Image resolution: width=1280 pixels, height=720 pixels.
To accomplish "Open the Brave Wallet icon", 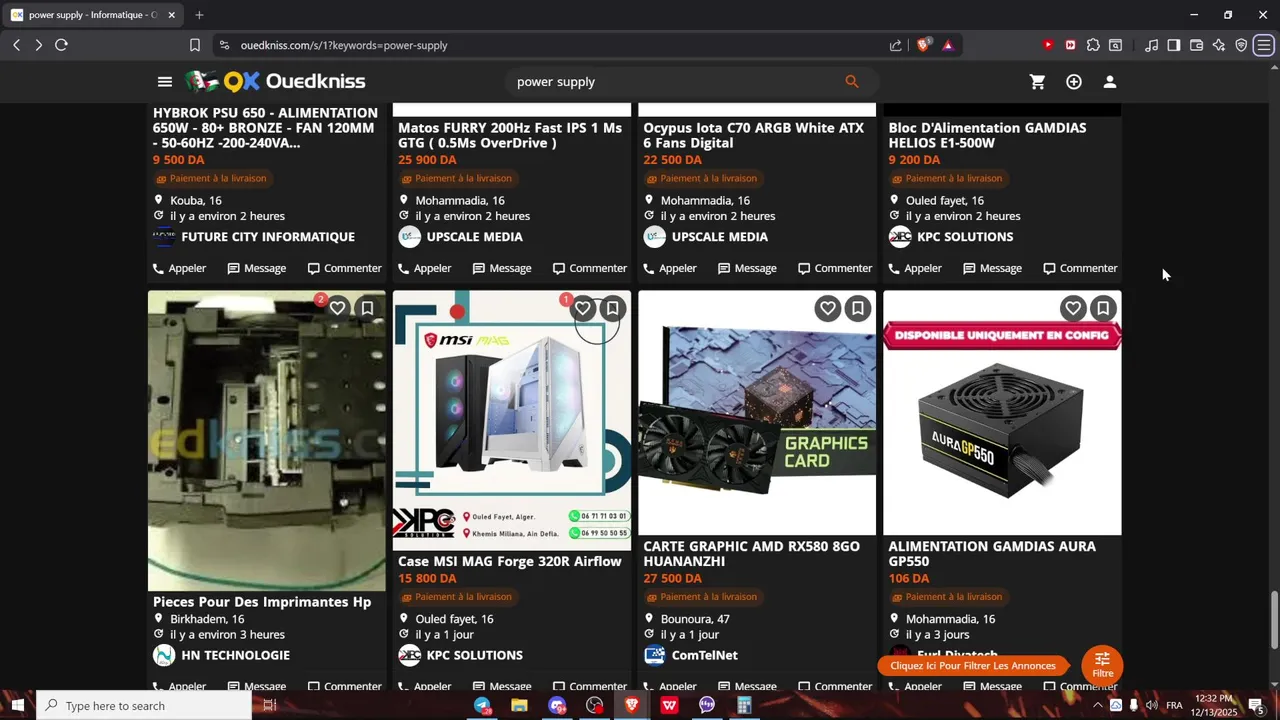I will (1196, 45).
